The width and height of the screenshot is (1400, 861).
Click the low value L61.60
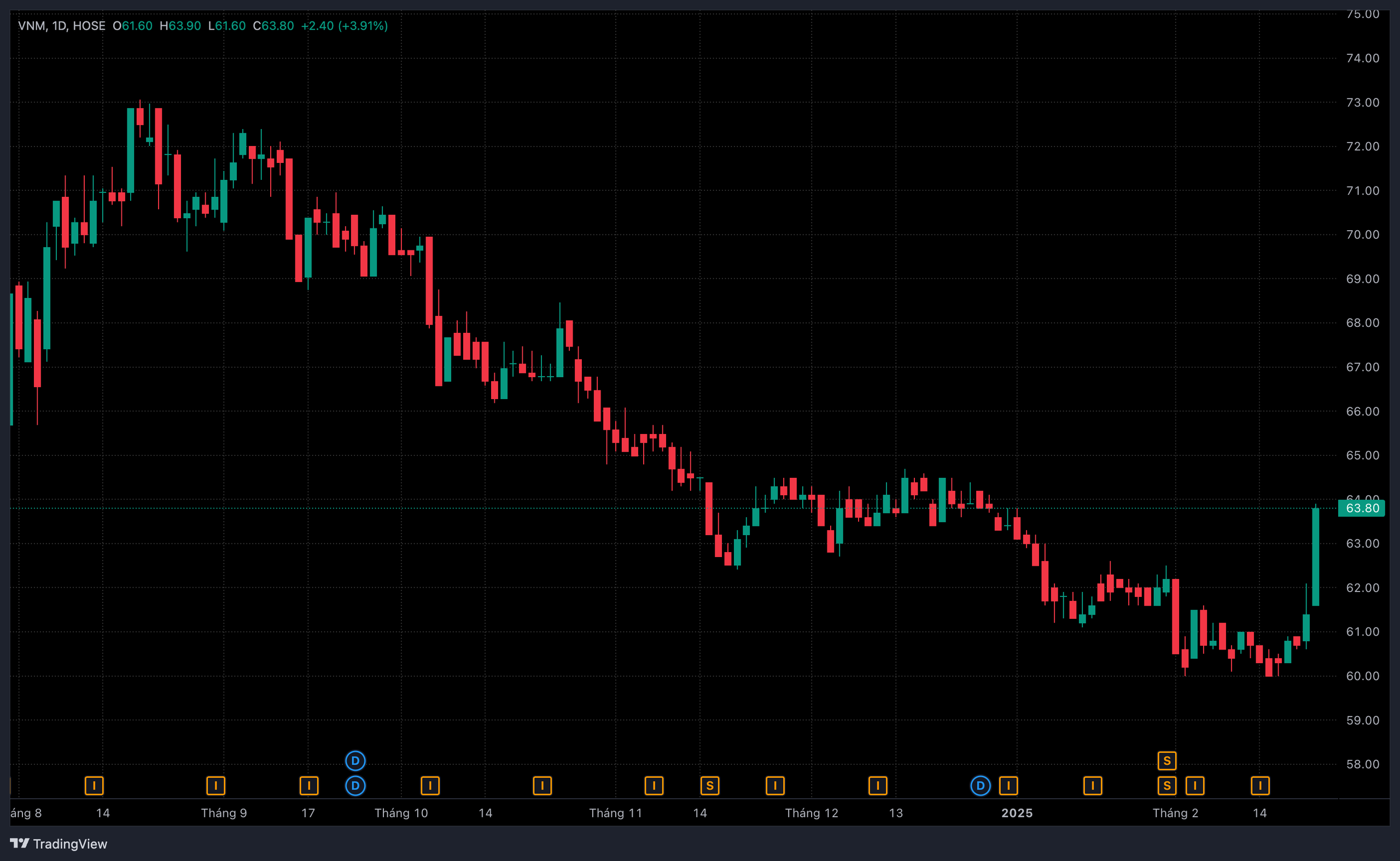click(227, 26)
